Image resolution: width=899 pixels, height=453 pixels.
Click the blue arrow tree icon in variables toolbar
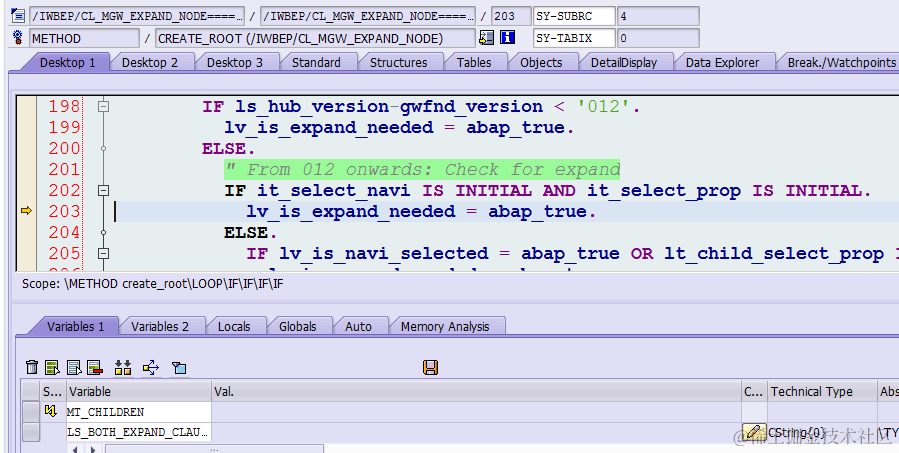(151, 368)
